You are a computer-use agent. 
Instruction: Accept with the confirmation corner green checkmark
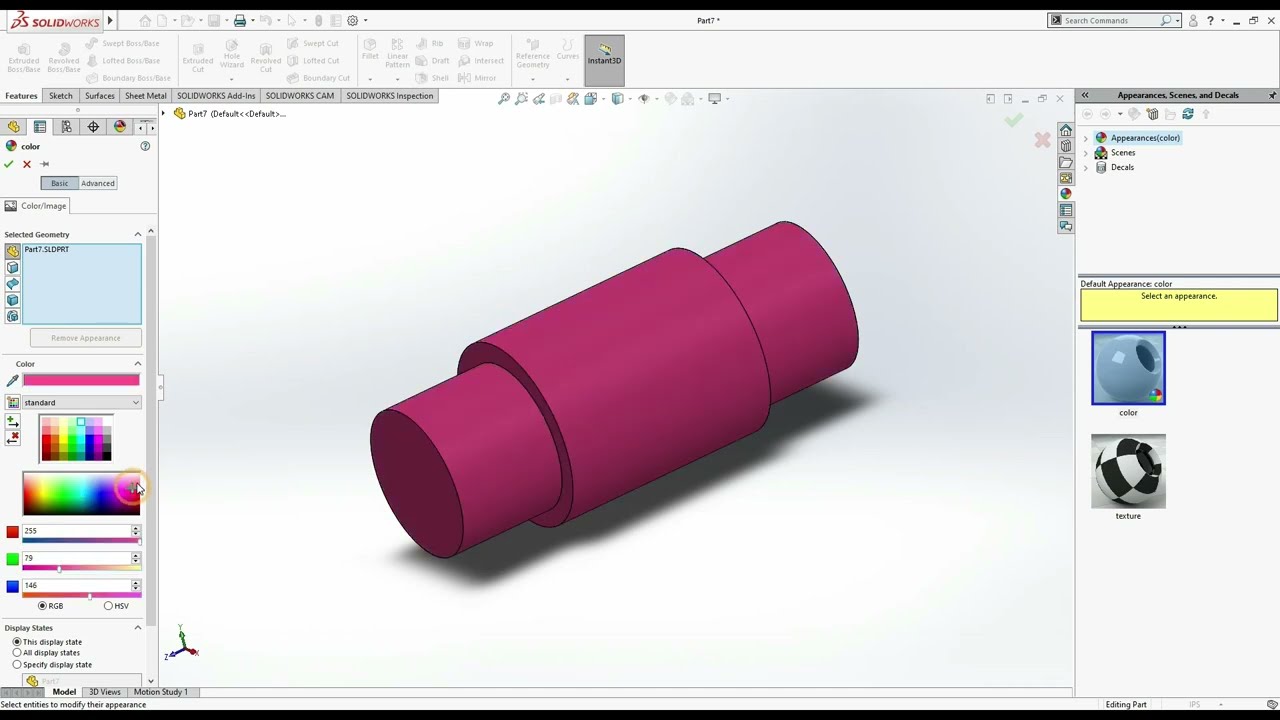point(1014,119)
